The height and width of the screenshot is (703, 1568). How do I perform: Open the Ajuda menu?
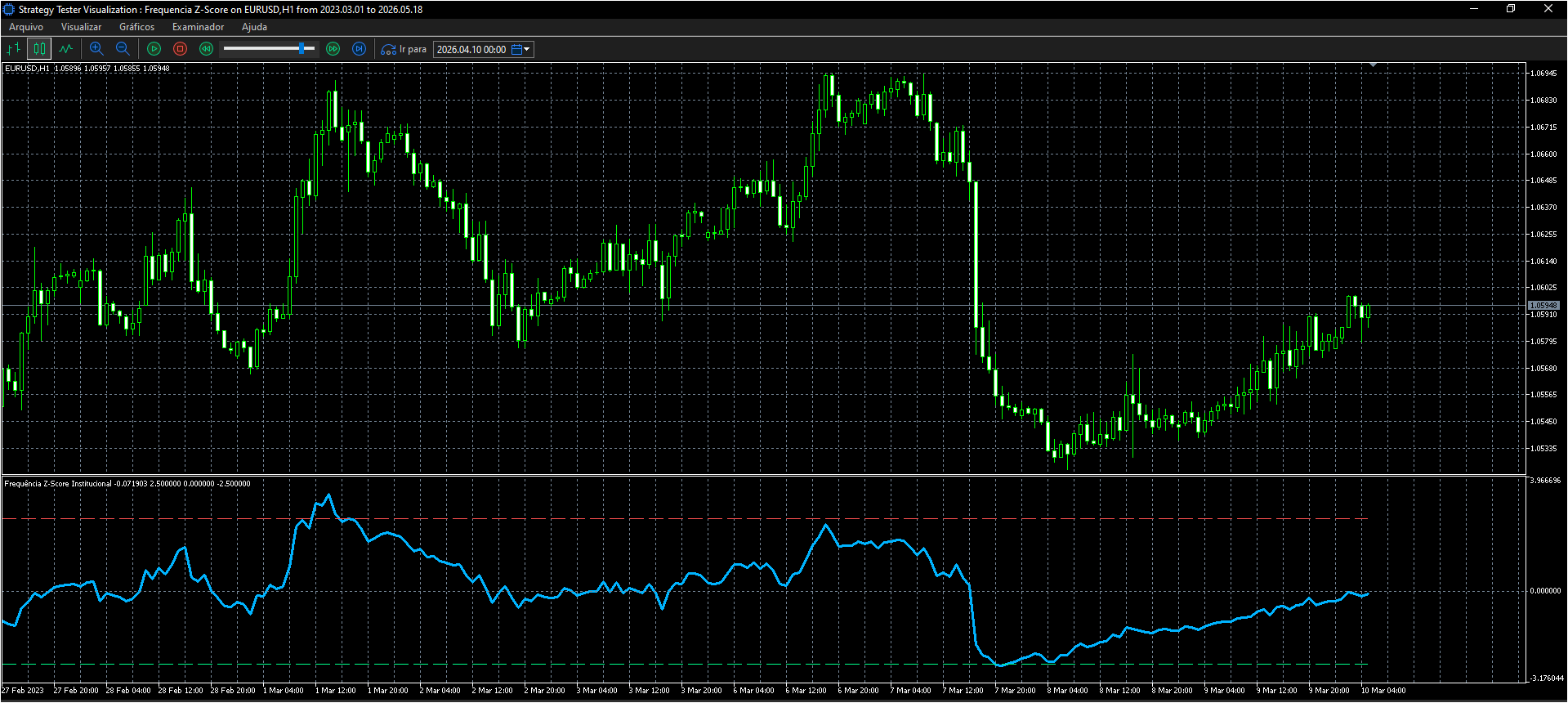(x=255, y=27)
